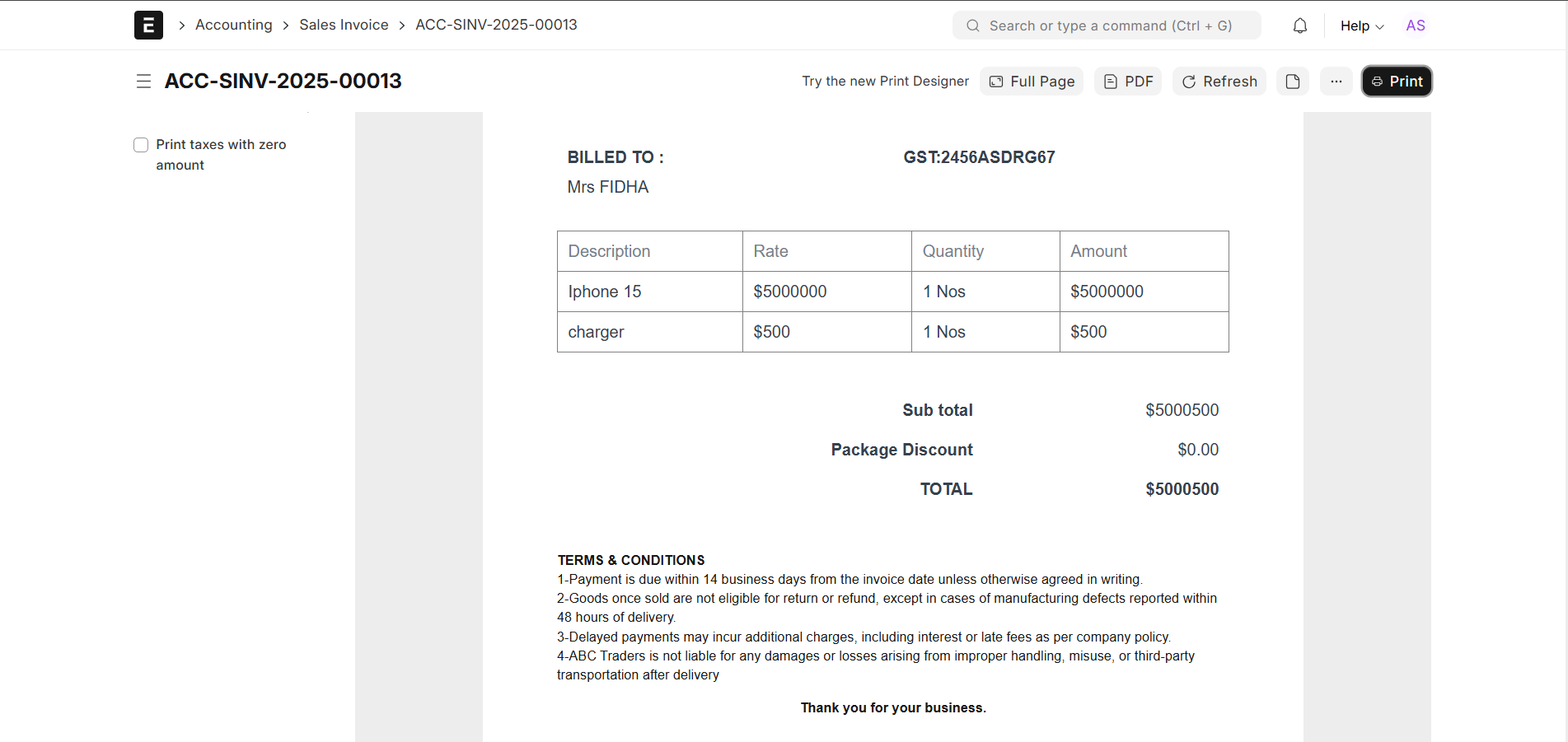Viewport: 1568px width, 742px height.
Task: Click the blank page icon button
Action: (x=1292, y=82)
